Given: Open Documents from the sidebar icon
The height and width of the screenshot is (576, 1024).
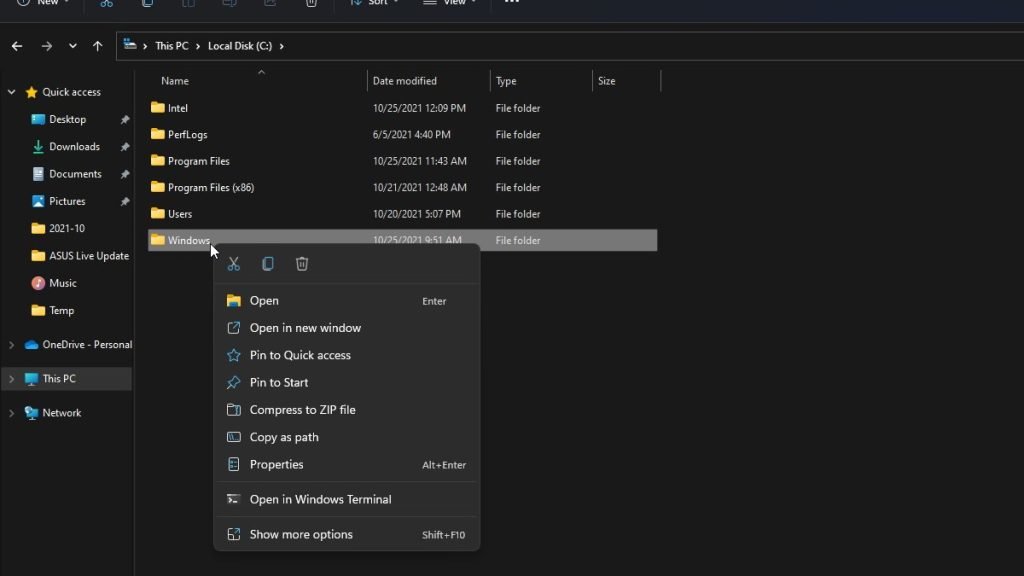Looking at the screenshot, I should (x=38, y=174).
